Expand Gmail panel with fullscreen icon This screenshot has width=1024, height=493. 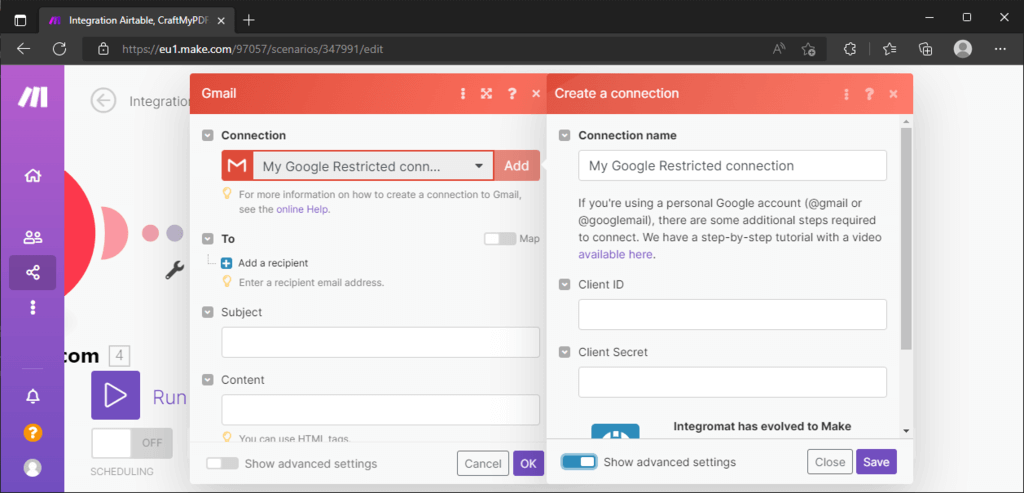pos(486,93)
